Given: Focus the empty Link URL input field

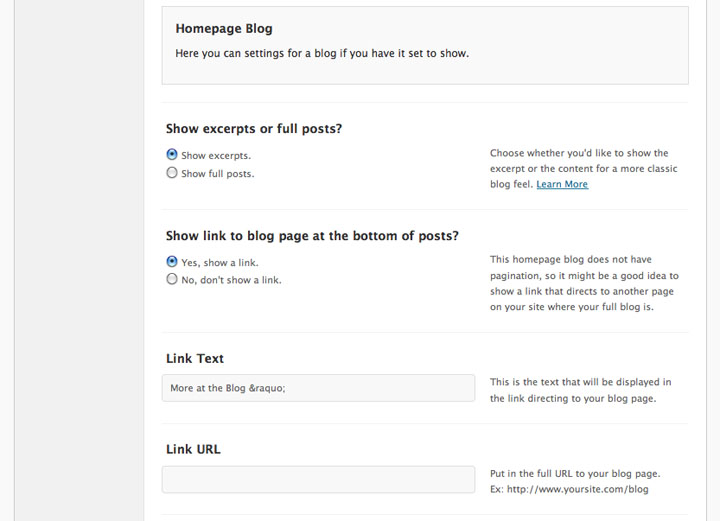Looking at the screenshot, I should [x=318, y=479].
